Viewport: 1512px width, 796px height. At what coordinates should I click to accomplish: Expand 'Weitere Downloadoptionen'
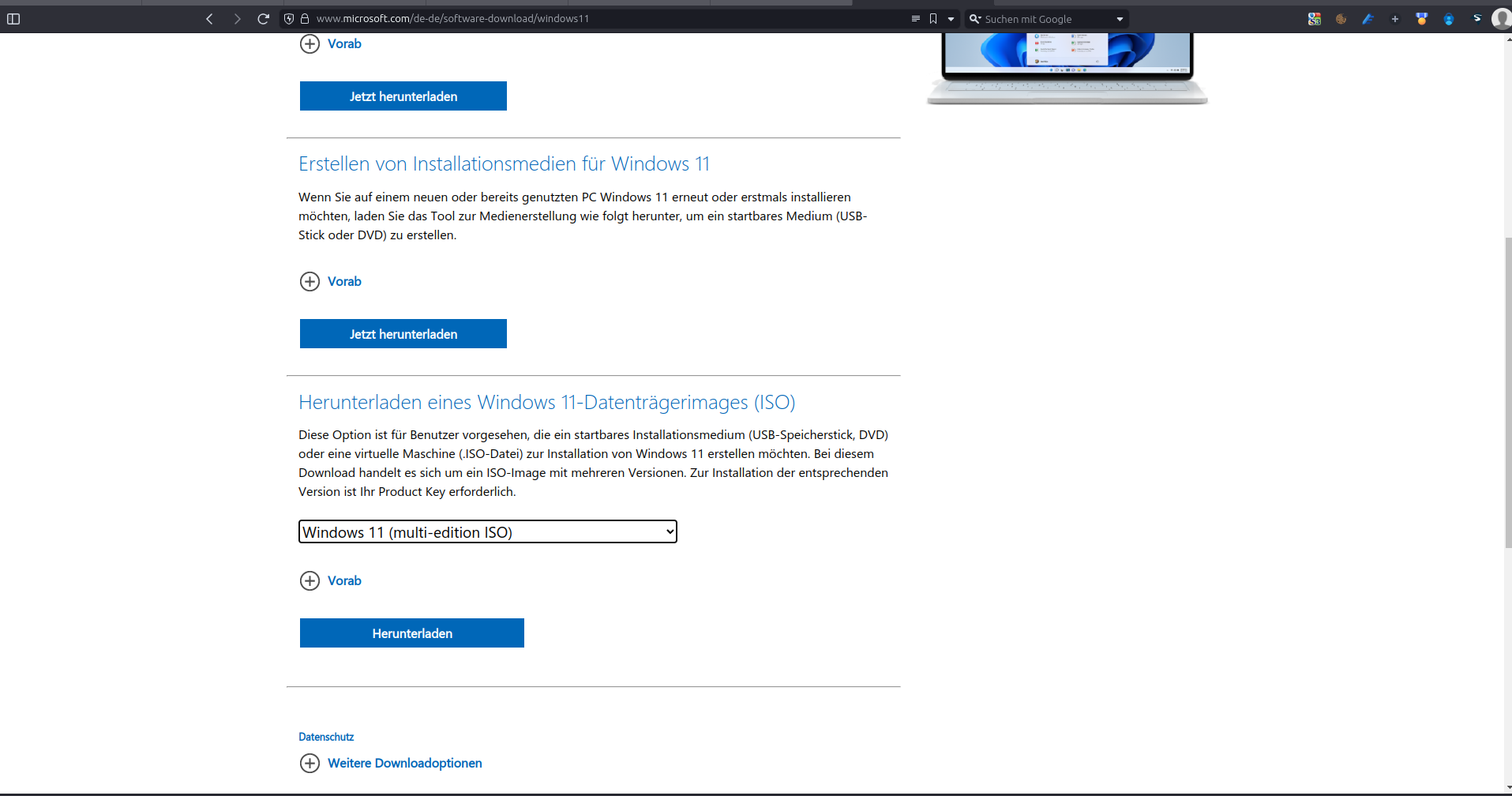[391, 763]
